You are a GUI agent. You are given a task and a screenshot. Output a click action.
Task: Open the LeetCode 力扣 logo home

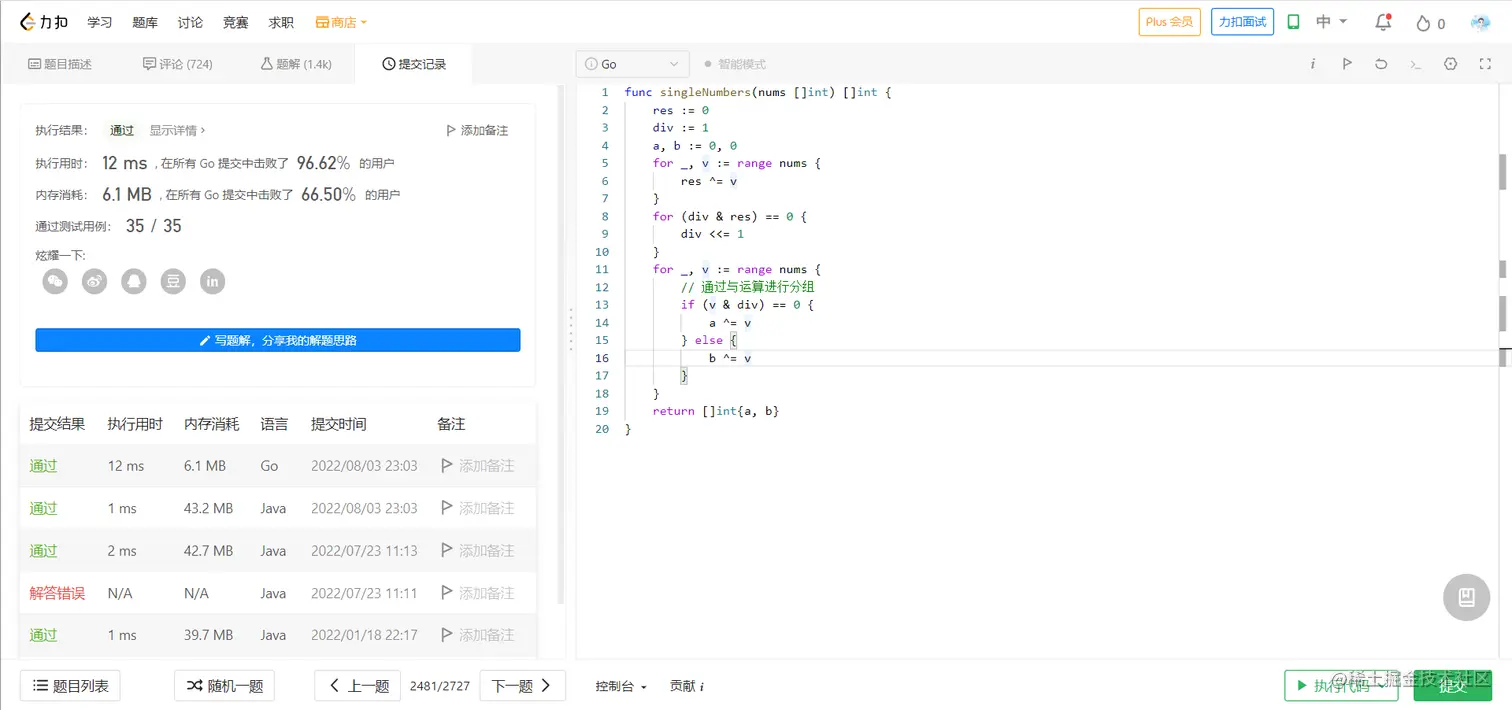coord(42,22)
